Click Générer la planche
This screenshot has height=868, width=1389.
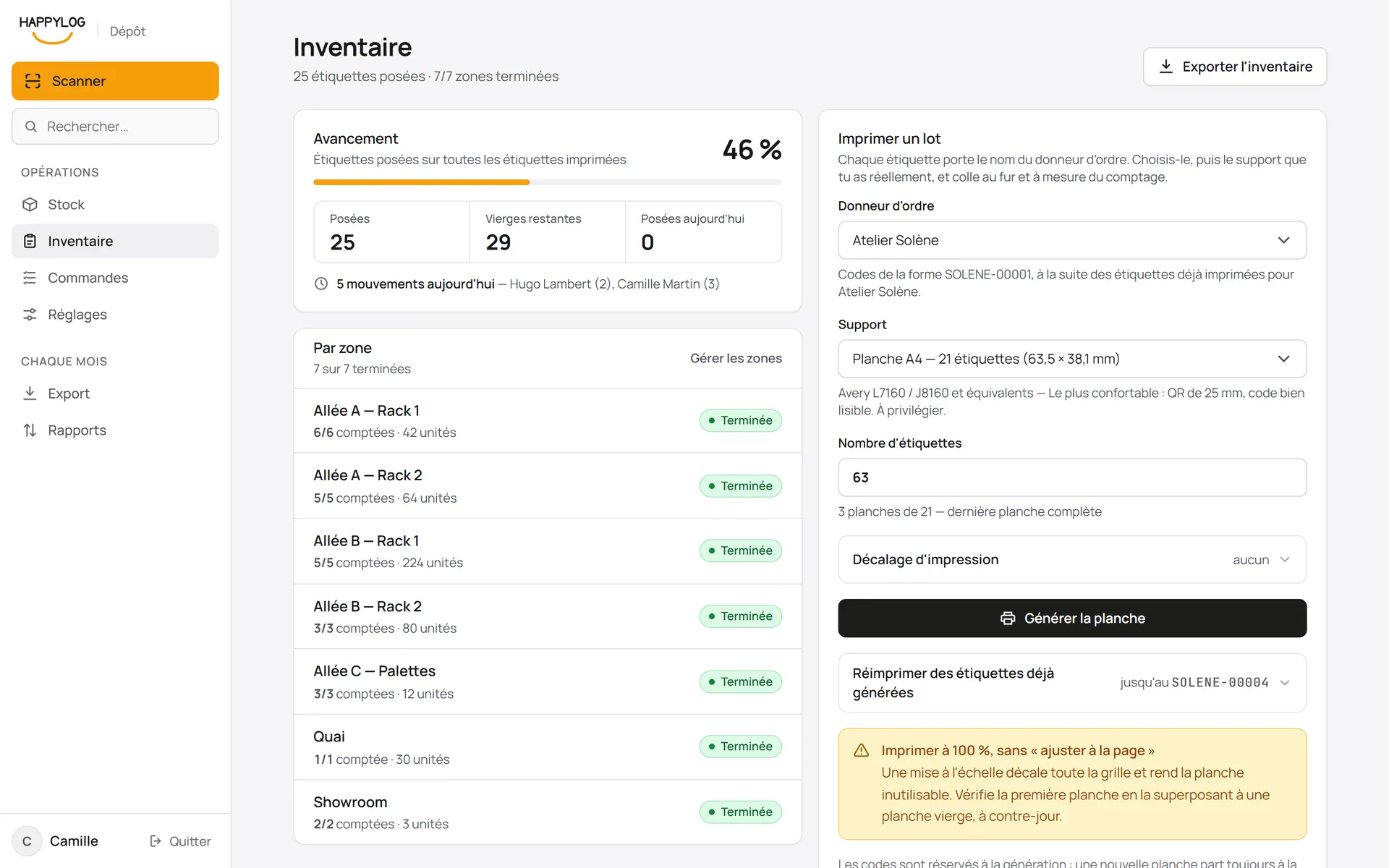(1072, 618)
